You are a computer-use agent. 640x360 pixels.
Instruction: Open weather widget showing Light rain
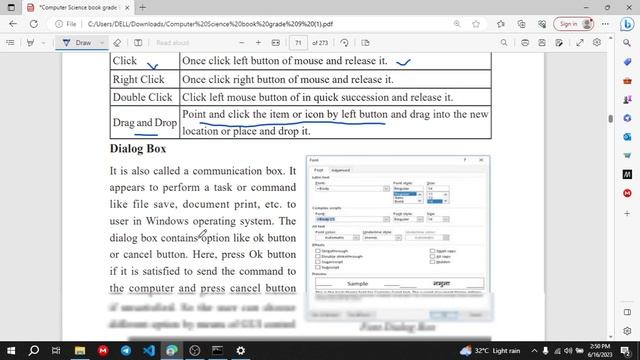pos(490,351)
